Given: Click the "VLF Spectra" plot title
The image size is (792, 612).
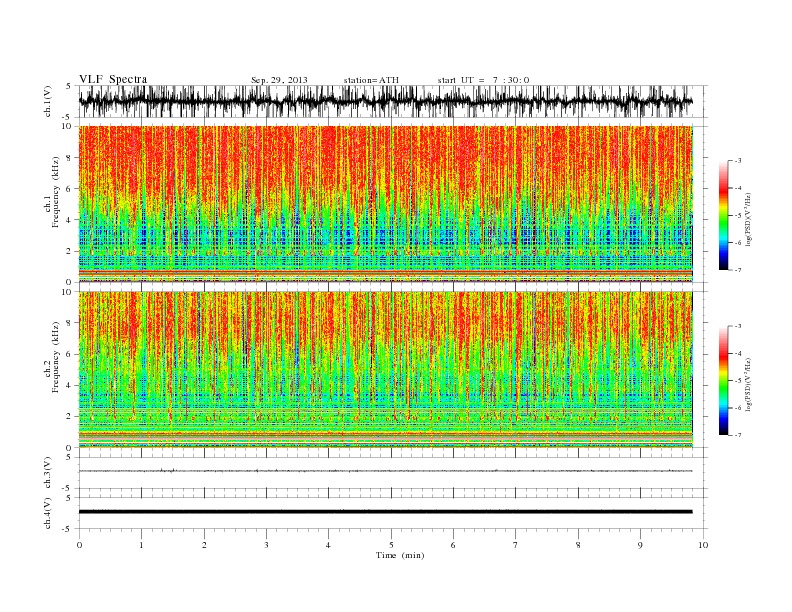Looking at the screenshot, I should click(x=113, y=79).
